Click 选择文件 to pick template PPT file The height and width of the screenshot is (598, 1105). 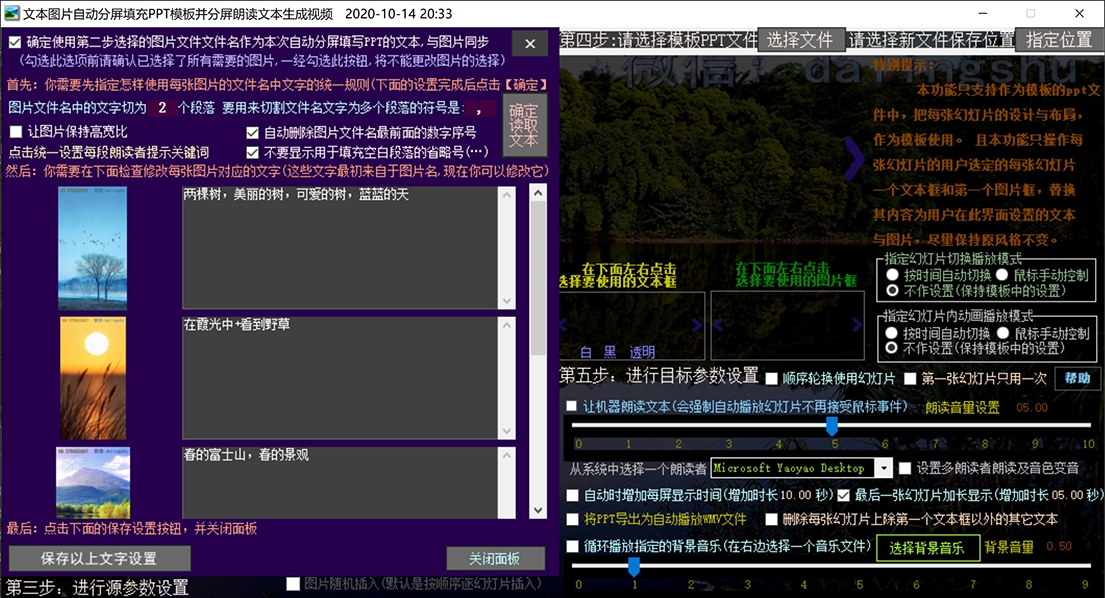pyautogui.click(x=800, y=39)
